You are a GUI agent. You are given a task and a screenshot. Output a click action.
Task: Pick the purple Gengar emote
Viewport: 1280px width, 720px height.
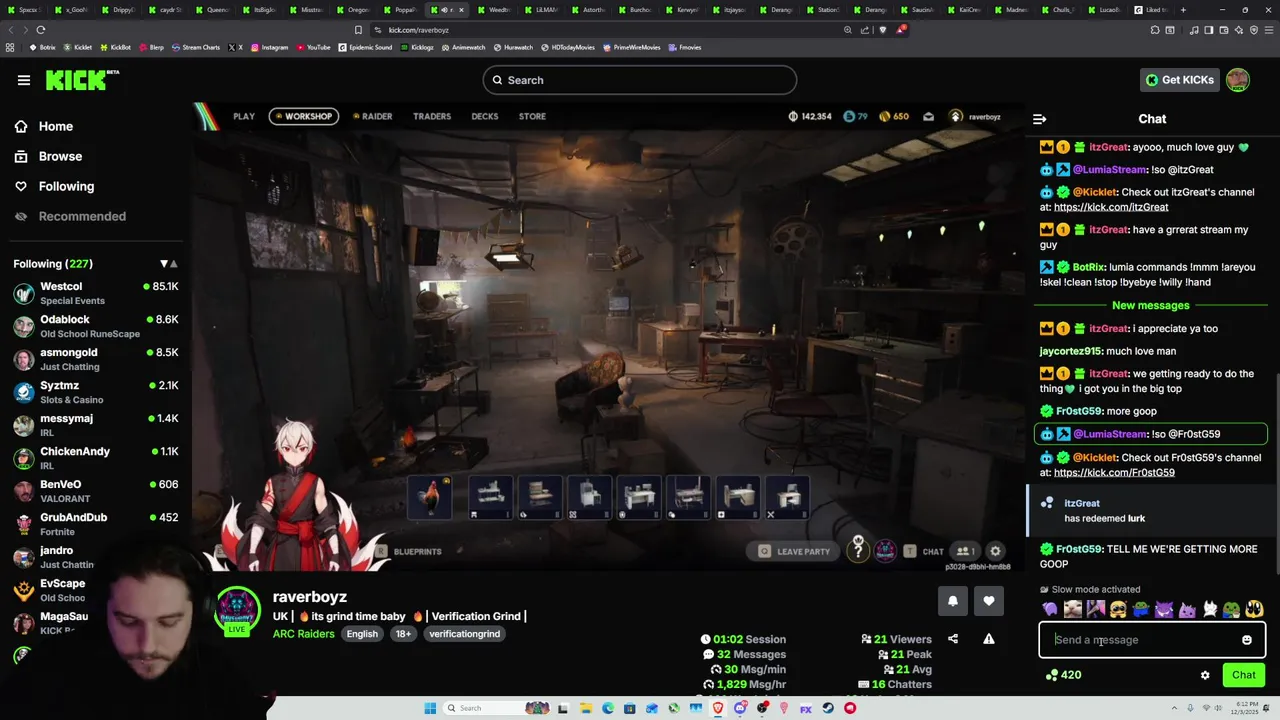point(1164,609)
